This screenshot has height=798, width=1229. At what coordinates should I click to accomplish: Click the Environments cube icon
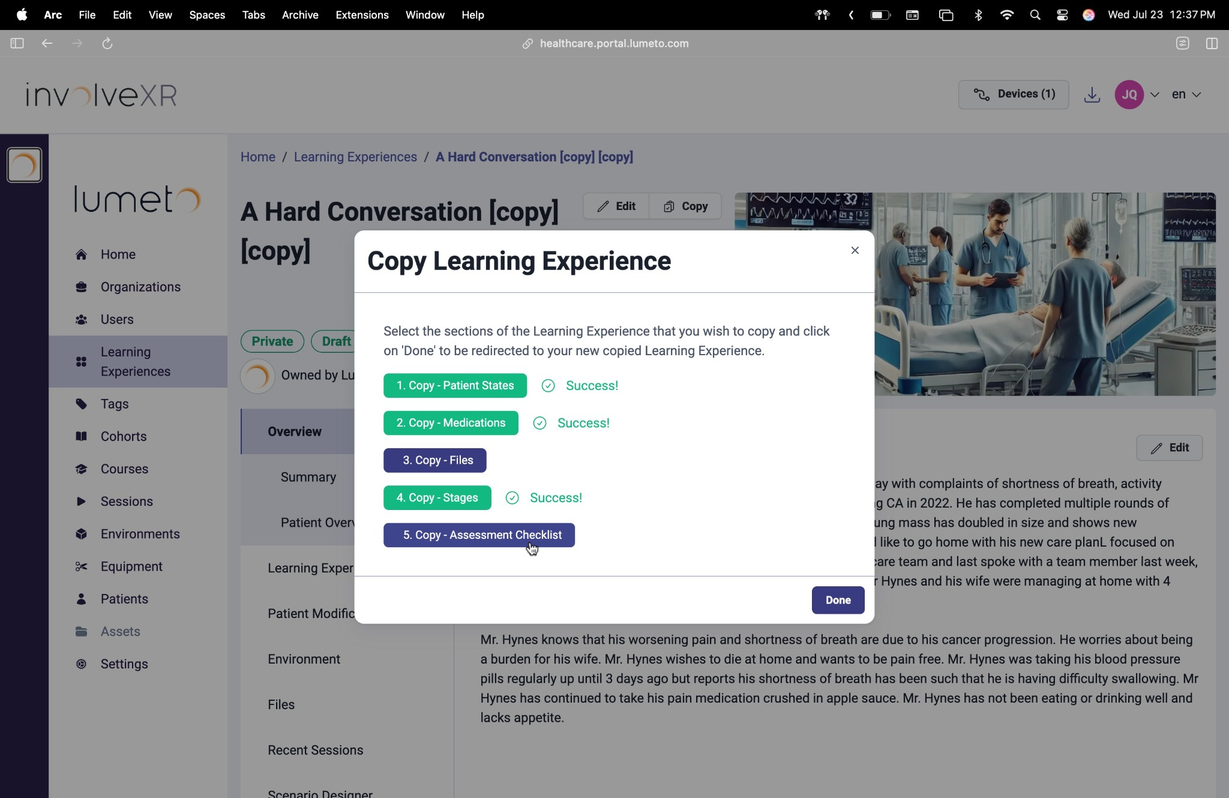pyautogui.click(x=81, y=534)
